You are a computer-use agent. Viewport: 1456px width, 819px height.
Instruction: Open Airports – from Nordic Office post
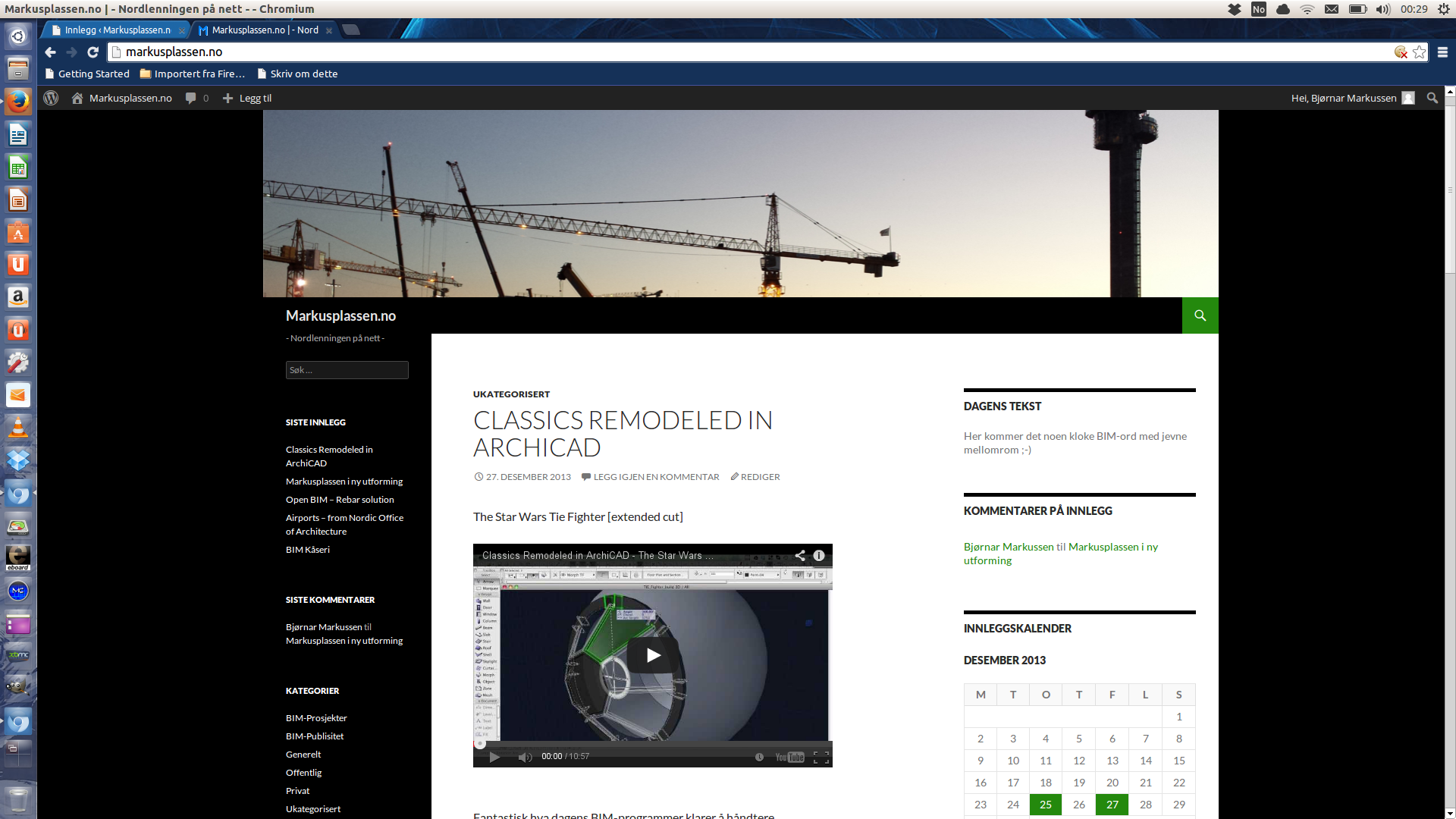click(x=344, y=525)
